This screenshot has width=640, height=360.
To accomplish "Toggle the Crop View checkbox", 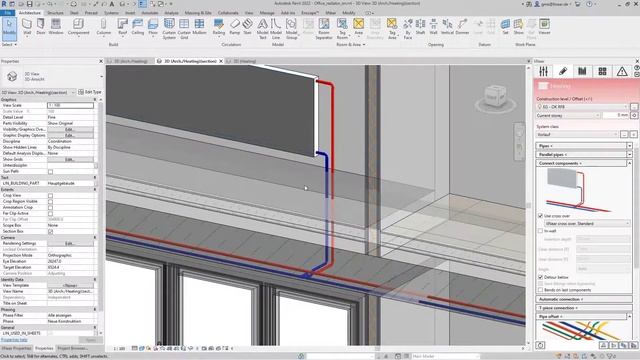I will click(50, 196).
